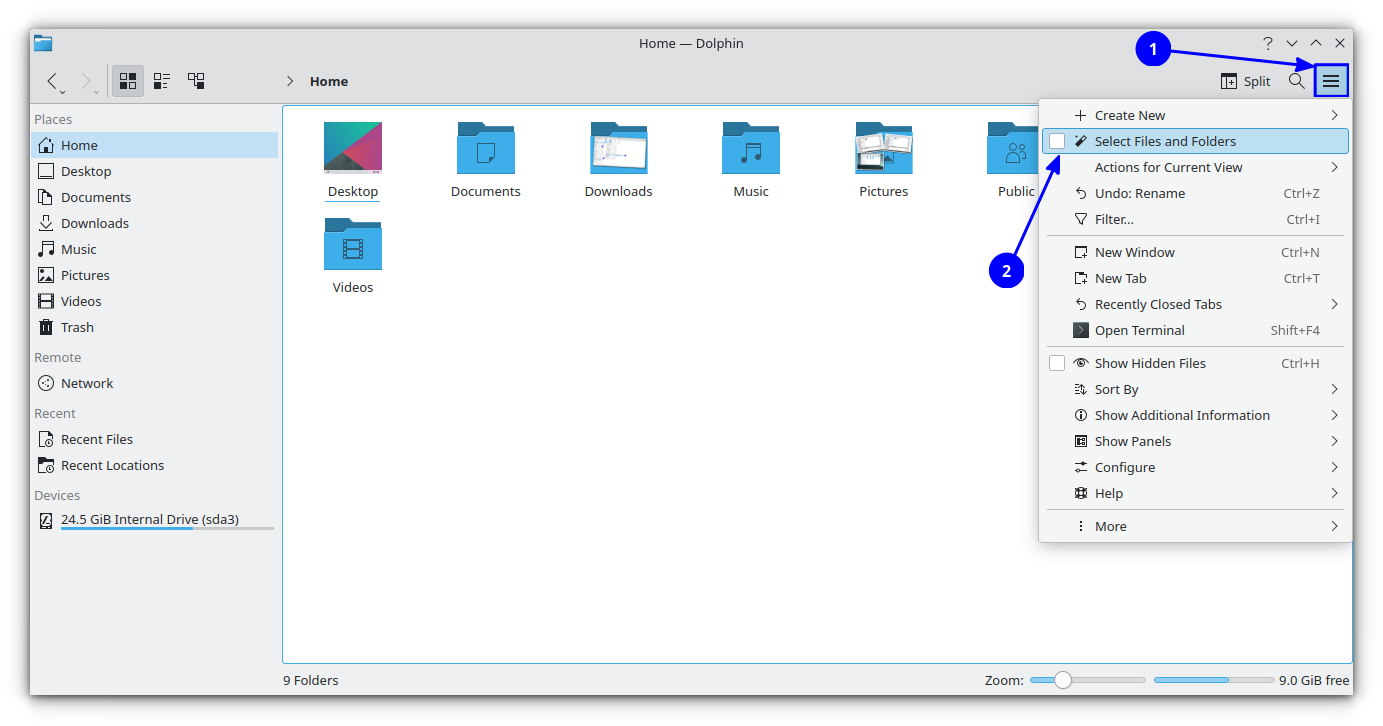Open the Videos folder thumbnail
The height and width of the screenshot is (726, 1383).
[x=352, y=243]
